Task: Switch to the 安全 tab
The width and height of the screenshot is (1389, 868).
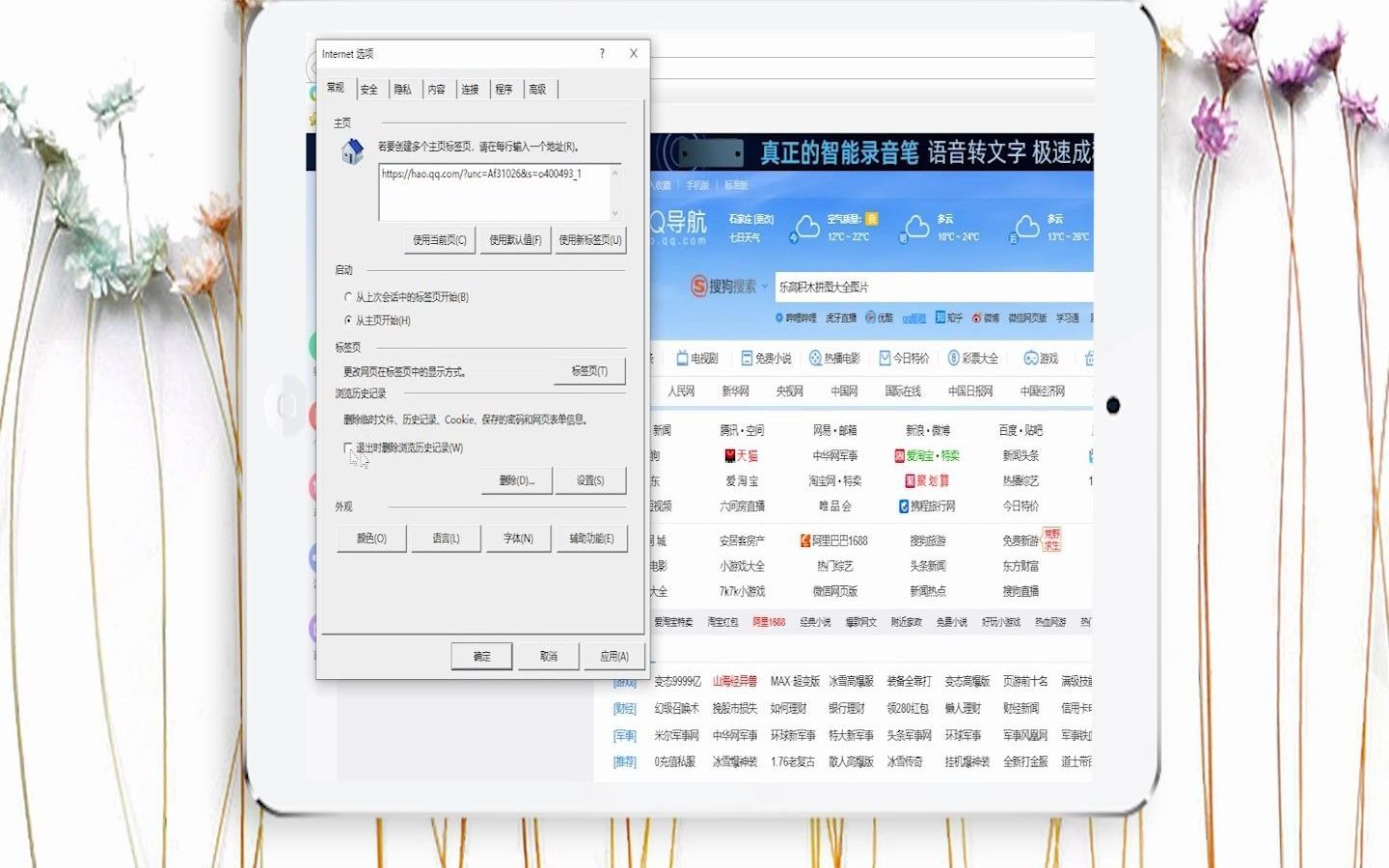Action: [x=369, y=89]
